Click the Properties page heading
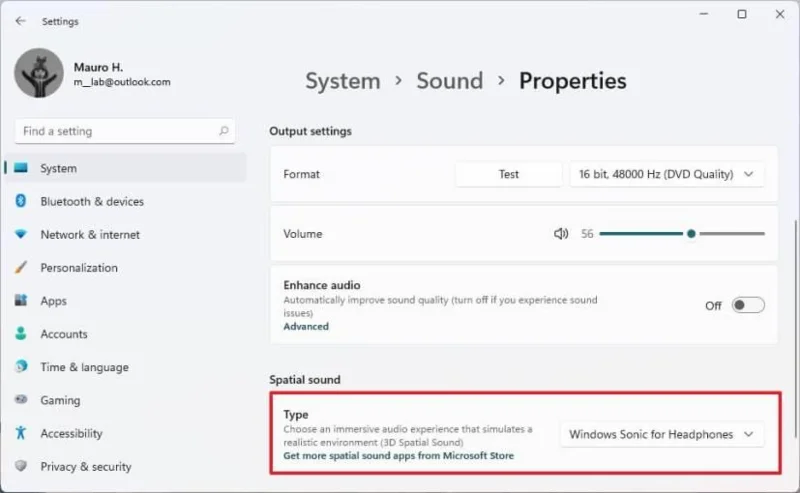This screenshot has height=493, width=800. (x=572, y=81)
